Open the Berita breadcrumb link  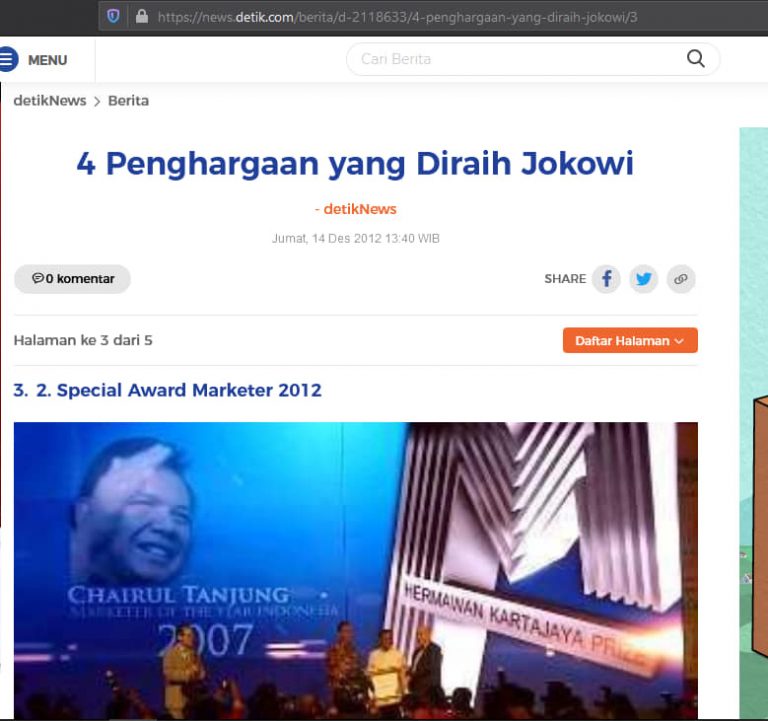point(128,101)
